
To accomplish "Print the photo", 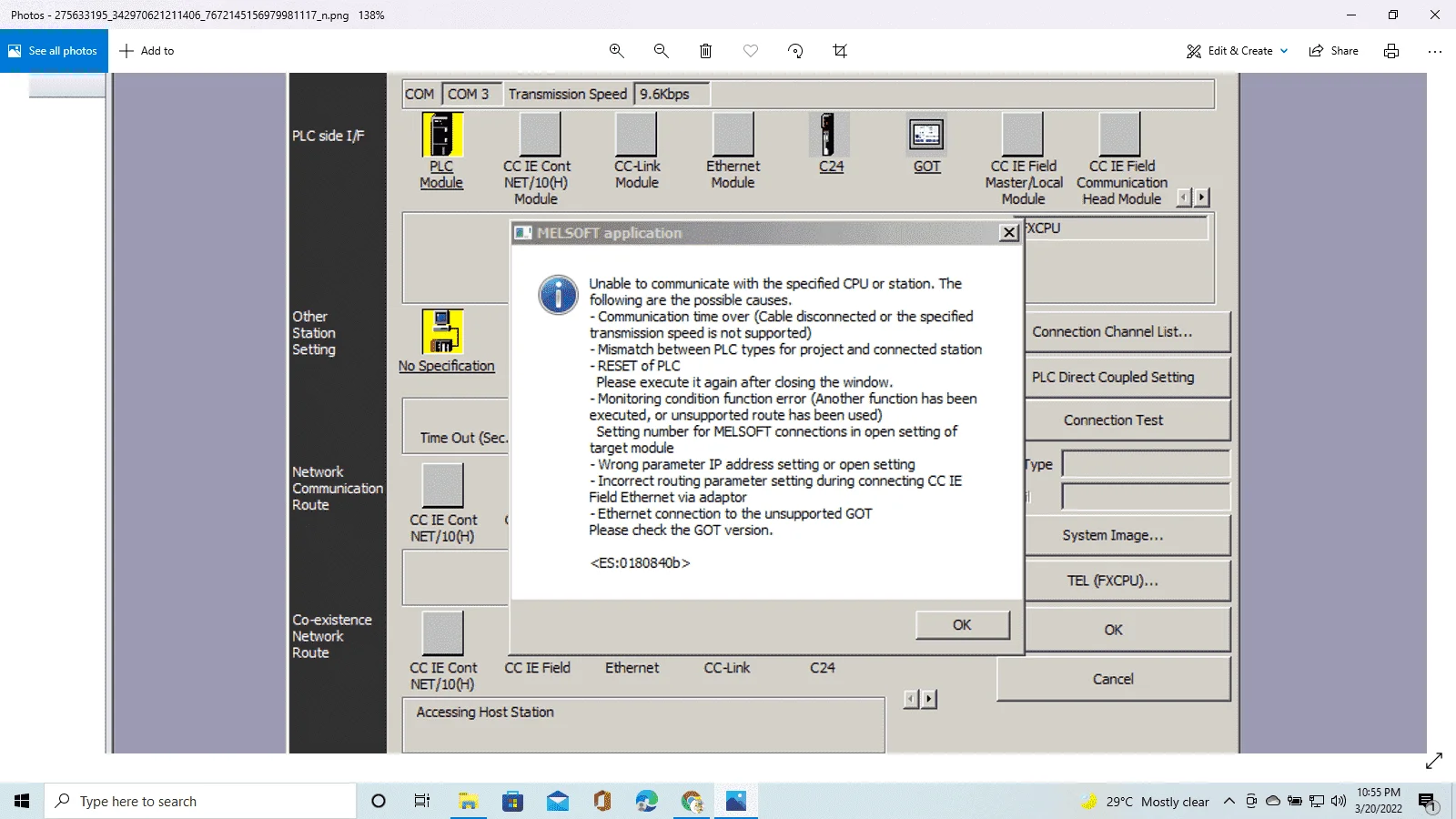I will point(1391,51).
